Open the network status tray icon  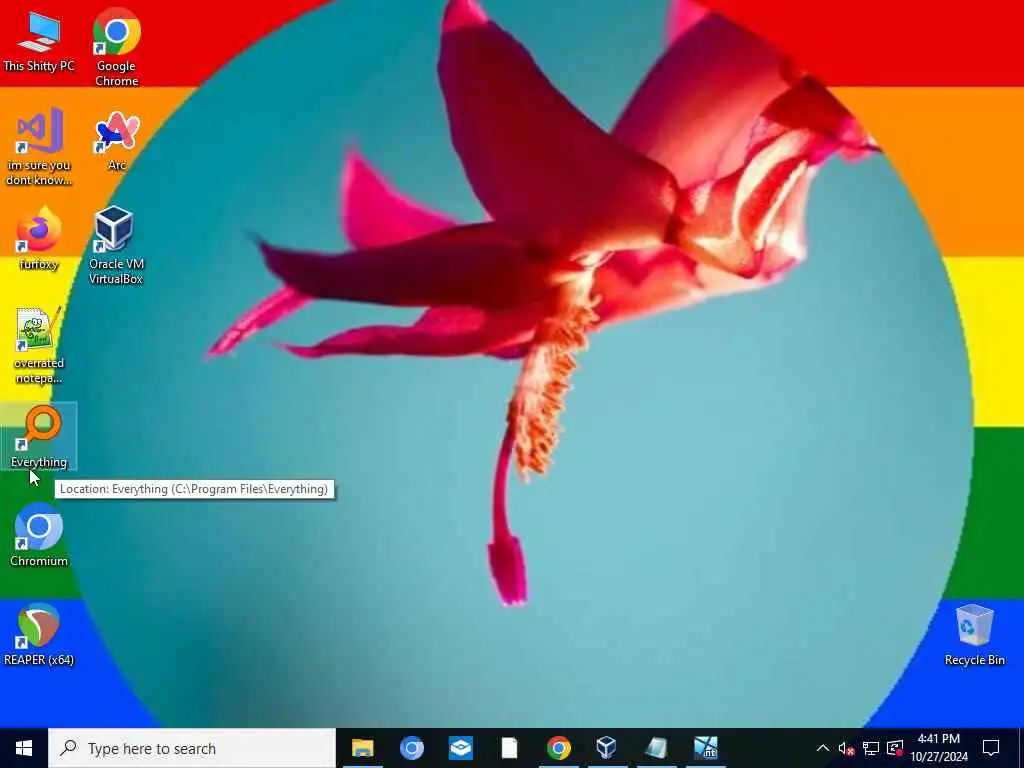[x=871, y=748]
